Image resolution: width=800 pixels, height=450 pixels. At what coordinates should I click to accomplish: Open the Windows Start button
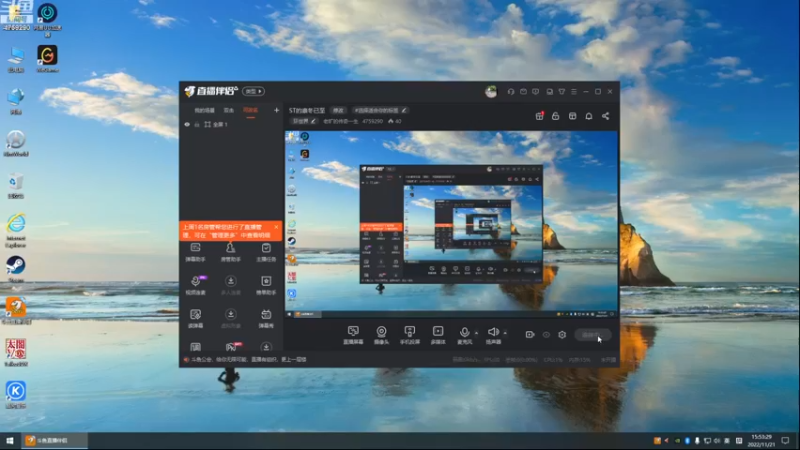click(10, 440)
